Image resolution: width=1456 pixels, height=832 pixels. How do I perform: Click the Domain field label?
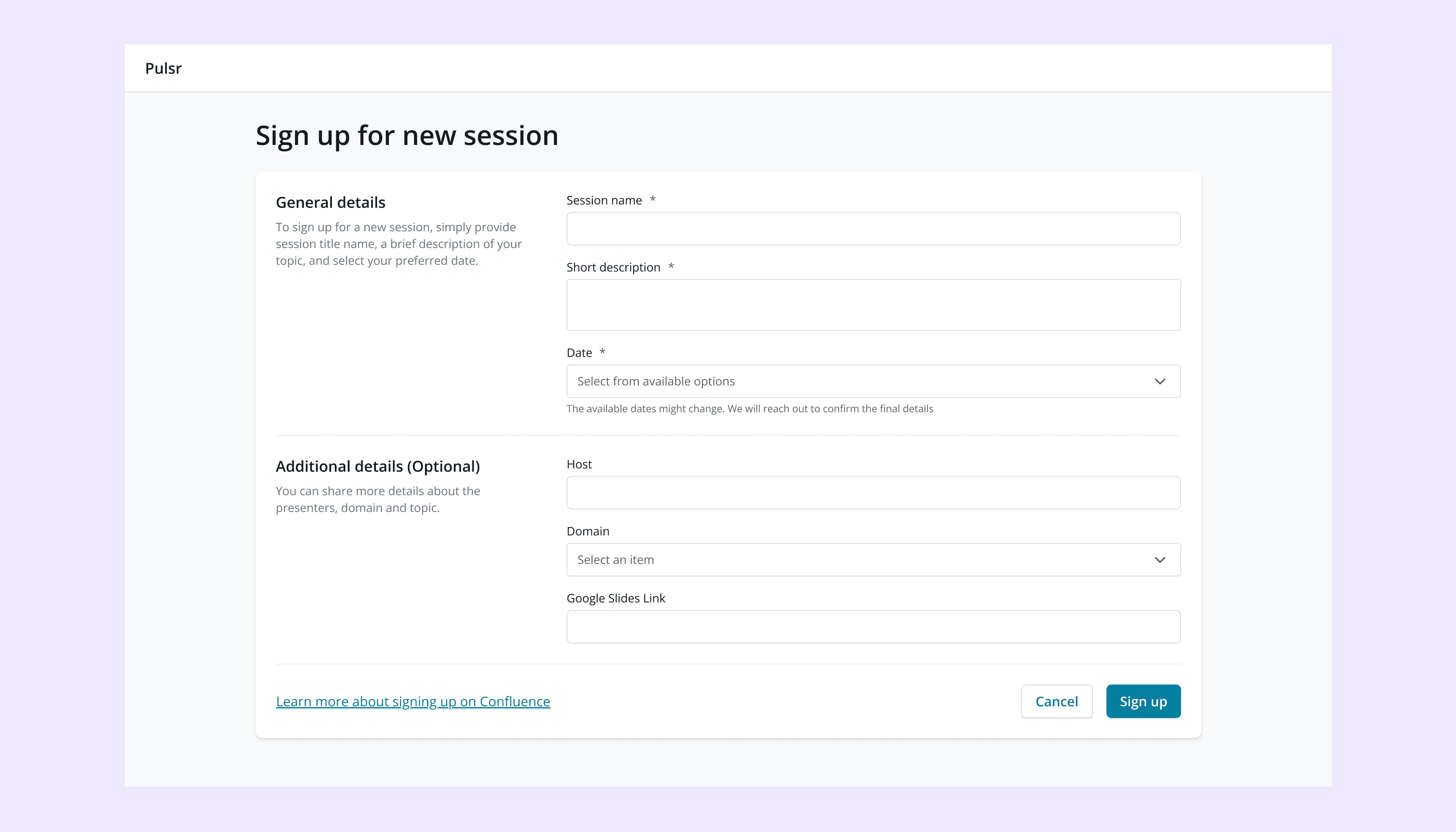pos(588,531)
